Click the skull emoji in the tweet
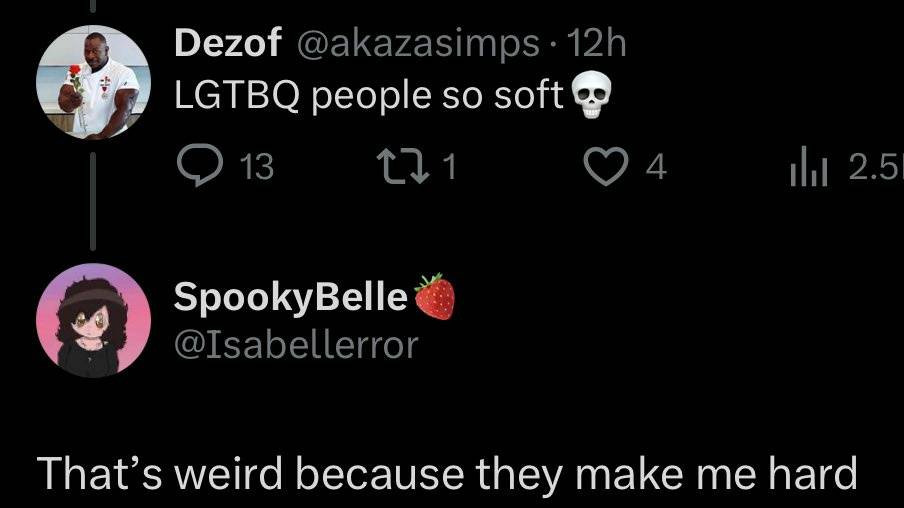Viewport: 904px width, 508px height. [x=591, y=97]
